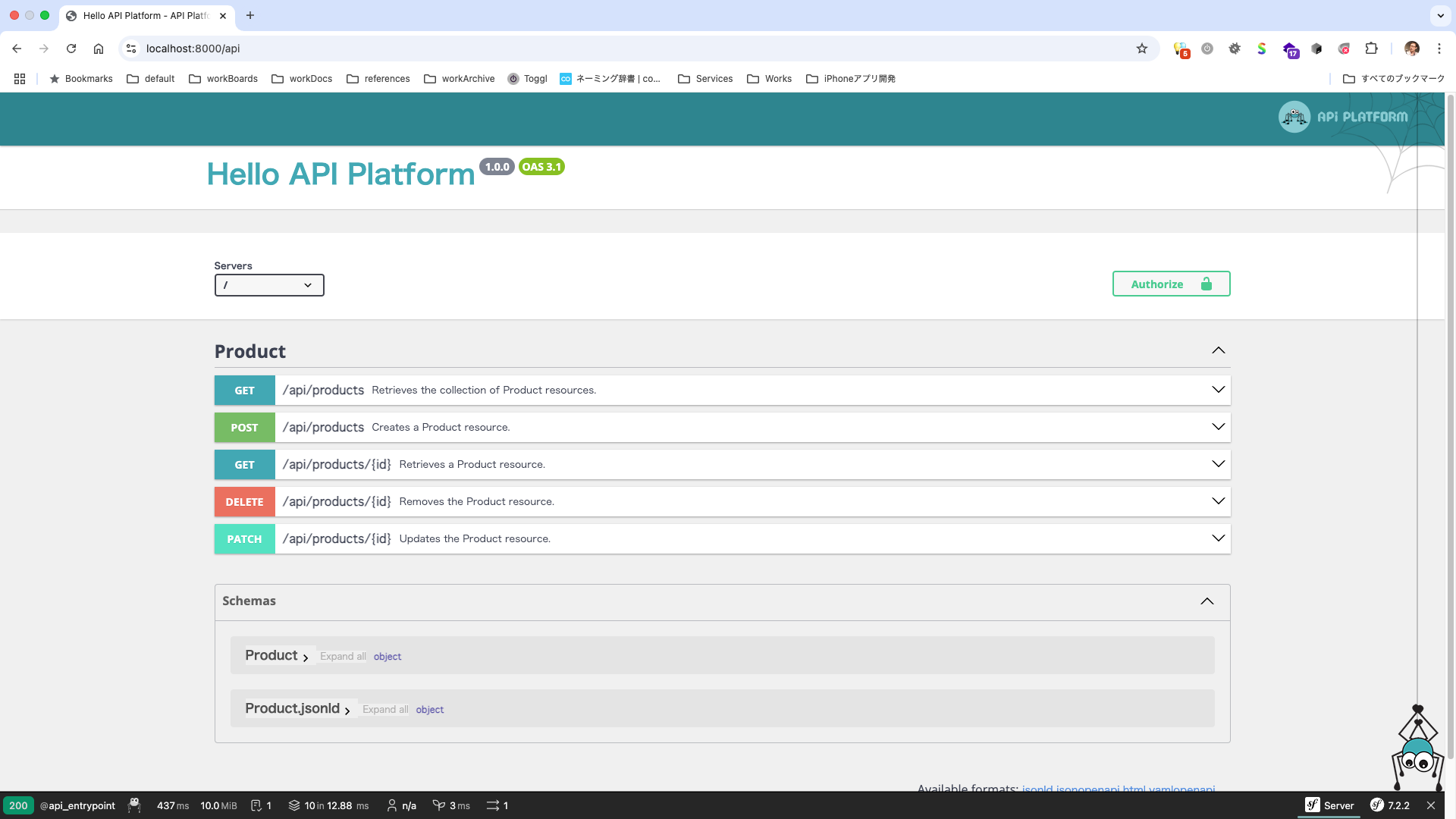
Task: Click Expand all next to Product schema
Action: coord(343,657)
